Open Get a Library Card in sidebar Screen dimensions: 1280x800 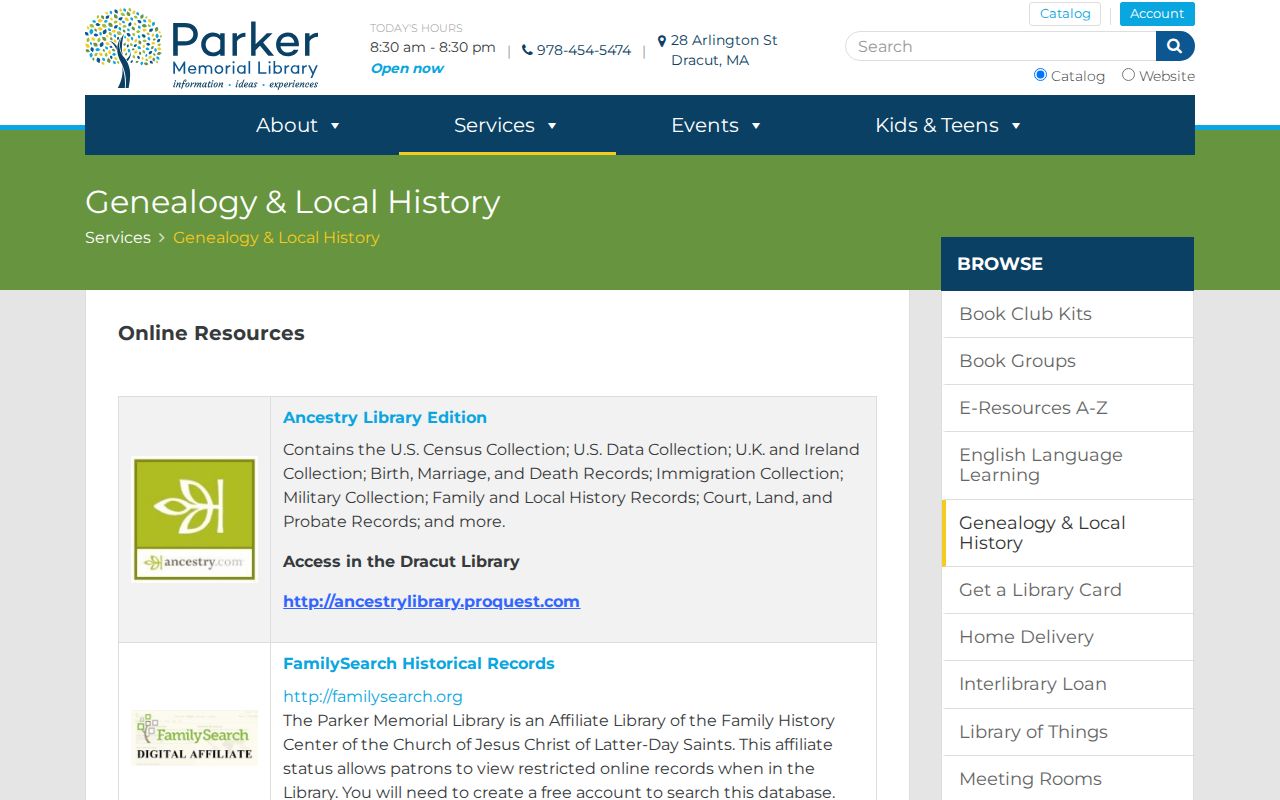pyautogui.click(x=1068, y=590)
